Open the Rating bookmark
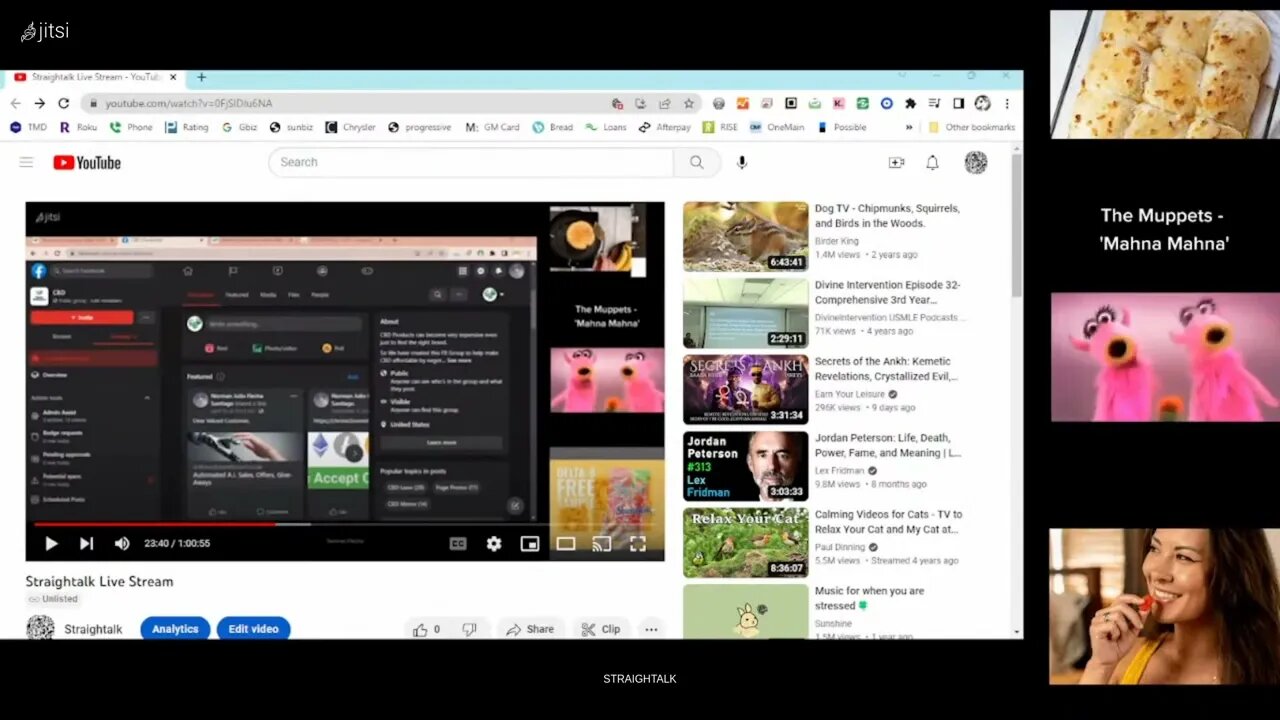This screenshot has width=1280, height=720. [187, 127]
